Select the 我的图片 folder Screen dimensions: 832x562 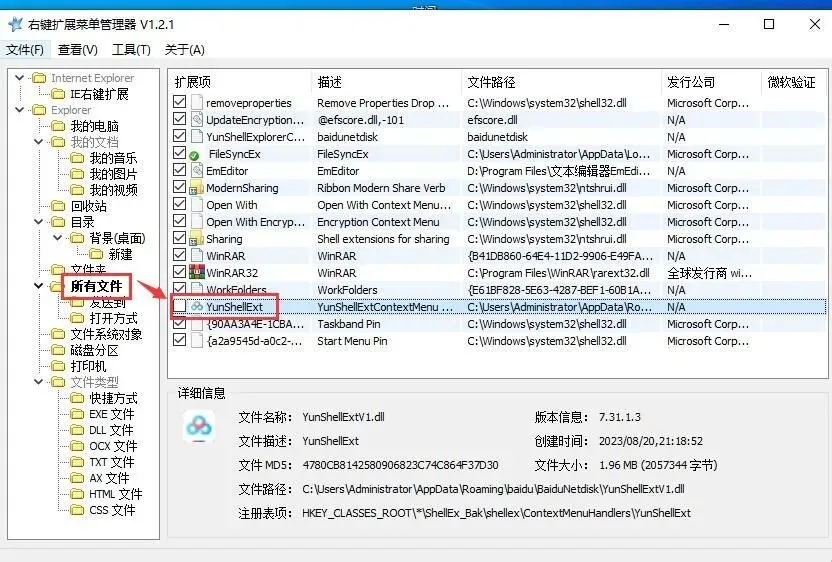pos(113,174)
